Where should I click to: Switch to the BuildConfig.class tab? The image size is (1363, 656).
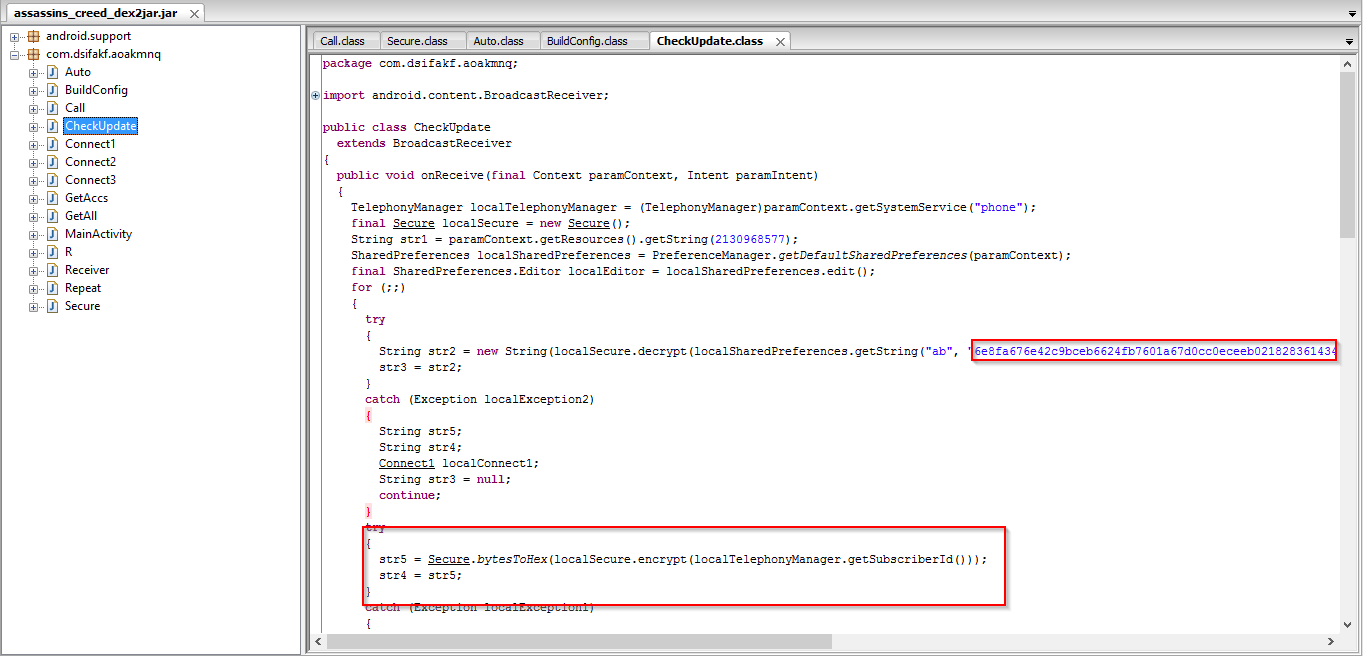(x=587, y=41)
